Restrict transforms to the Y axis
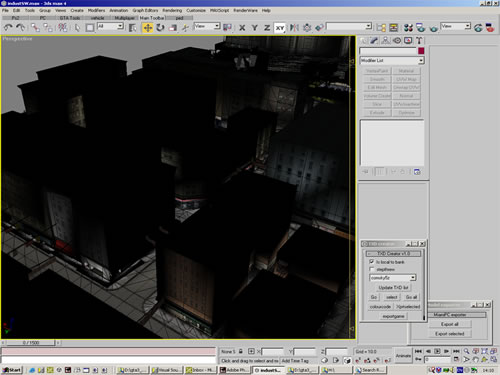Viewport: 500px width, 375px height. click(255, 28)
